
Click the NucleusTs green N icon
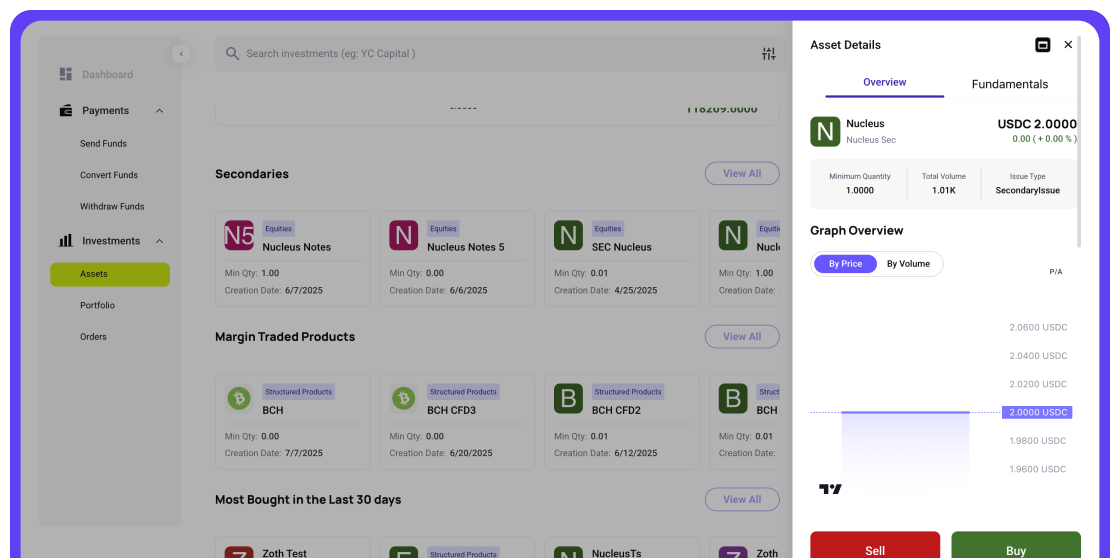pyautogui.click(x=569, y=552)
